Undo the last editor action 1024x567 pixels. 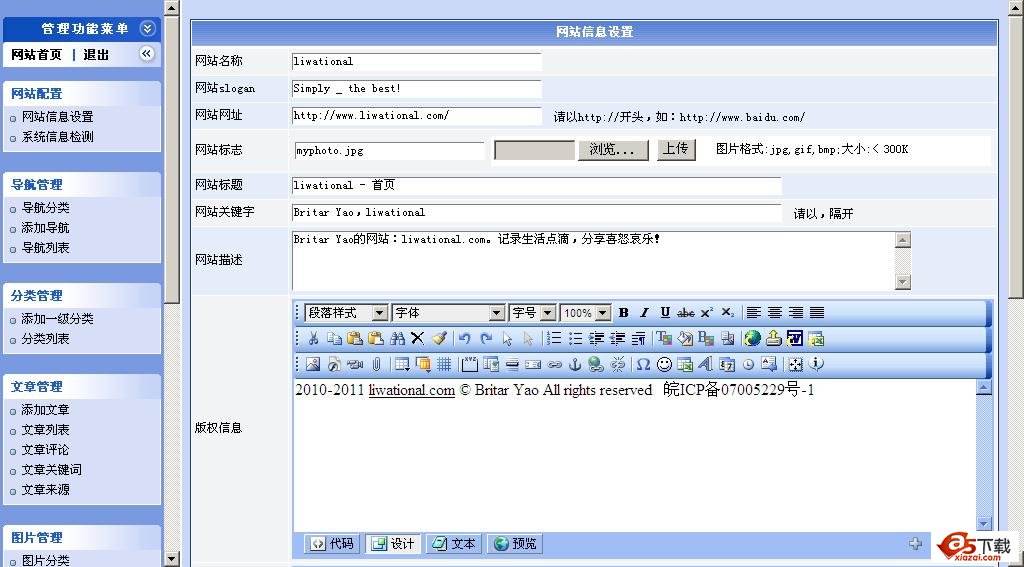(x=464, y=339)
